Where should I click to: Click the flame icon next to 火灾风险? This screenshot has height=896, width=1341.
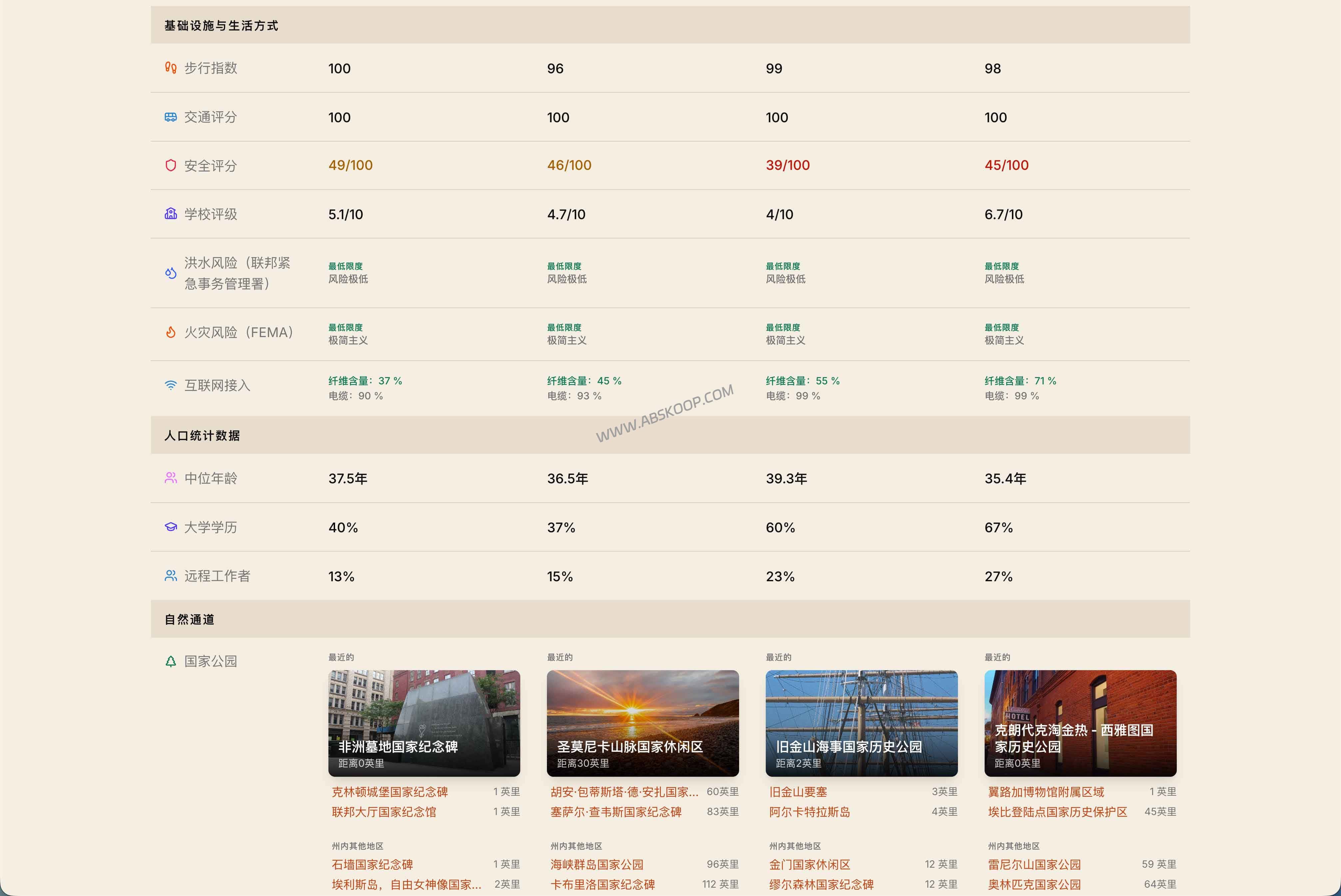tap(170, 332)
